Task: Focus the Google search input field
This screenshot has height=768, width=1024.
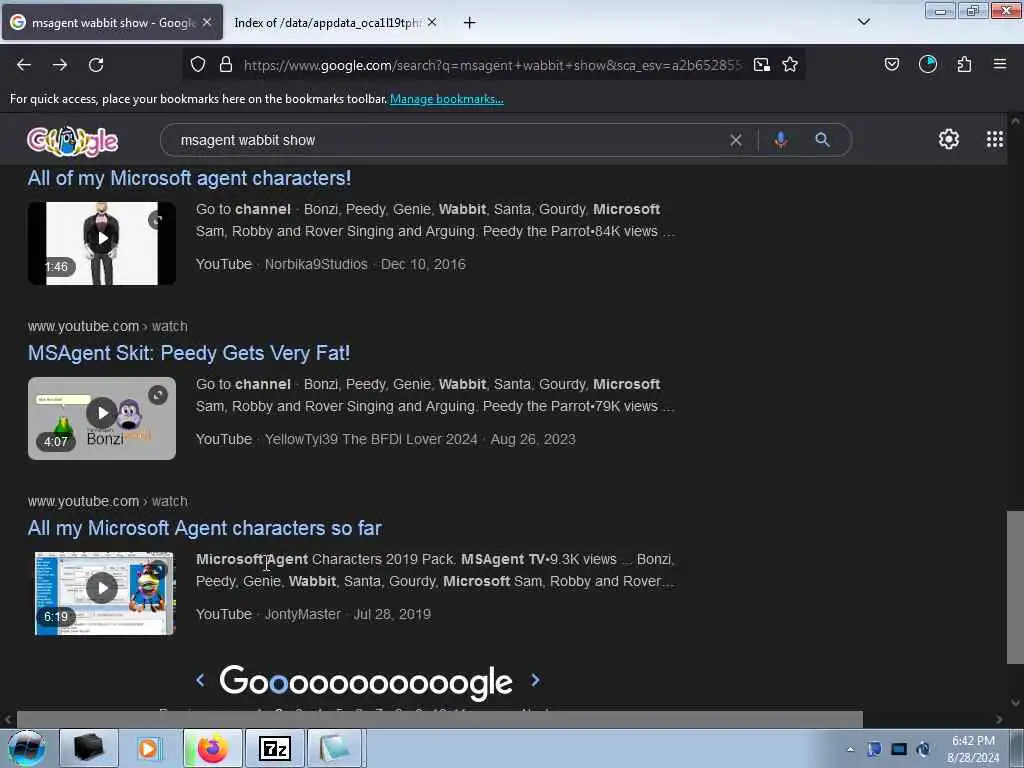Action: tap(451, 140)
